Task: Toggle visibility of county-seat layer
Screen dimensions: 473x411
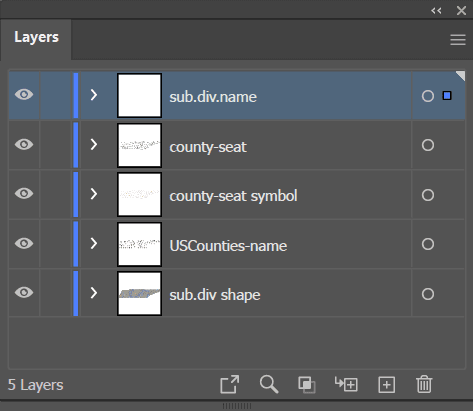Action: pos(24,144)
